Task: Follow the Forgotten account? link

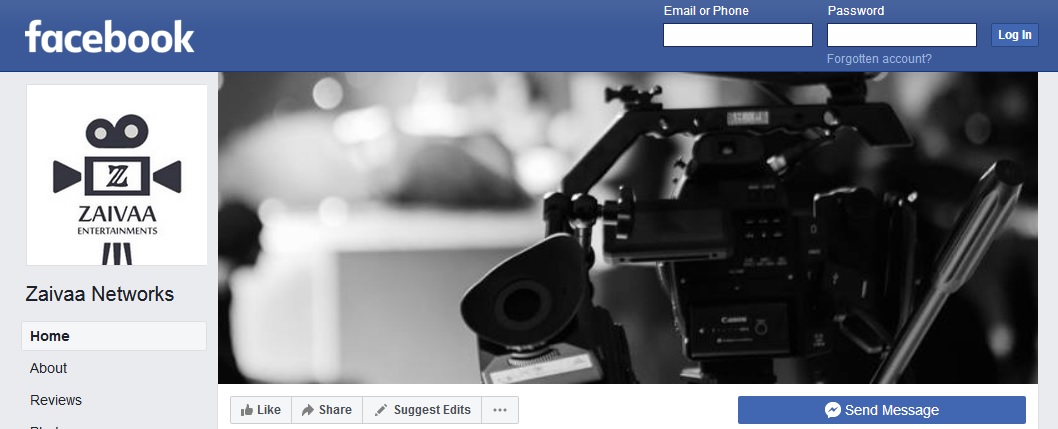Action: [879, 59]
